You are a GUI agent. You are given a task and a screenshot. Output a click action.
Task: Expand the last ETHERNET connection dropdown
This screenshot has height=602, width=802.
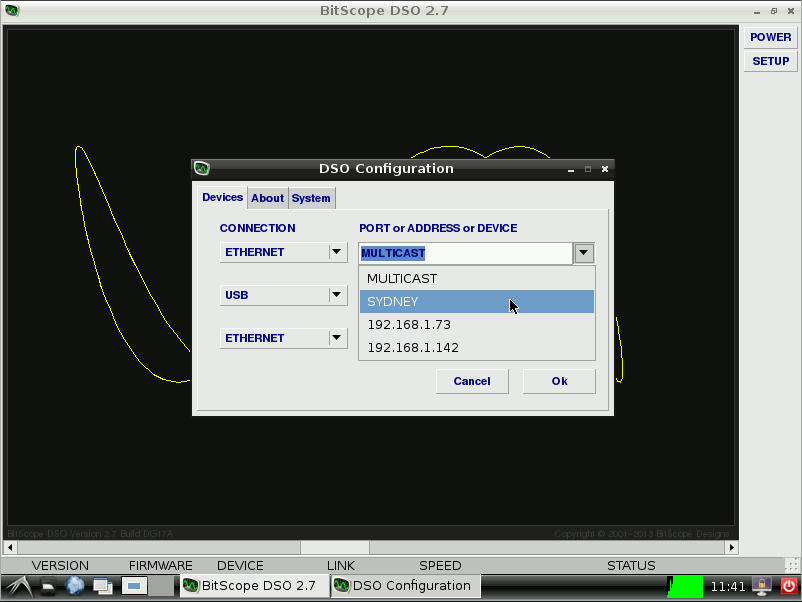[336, 338]
